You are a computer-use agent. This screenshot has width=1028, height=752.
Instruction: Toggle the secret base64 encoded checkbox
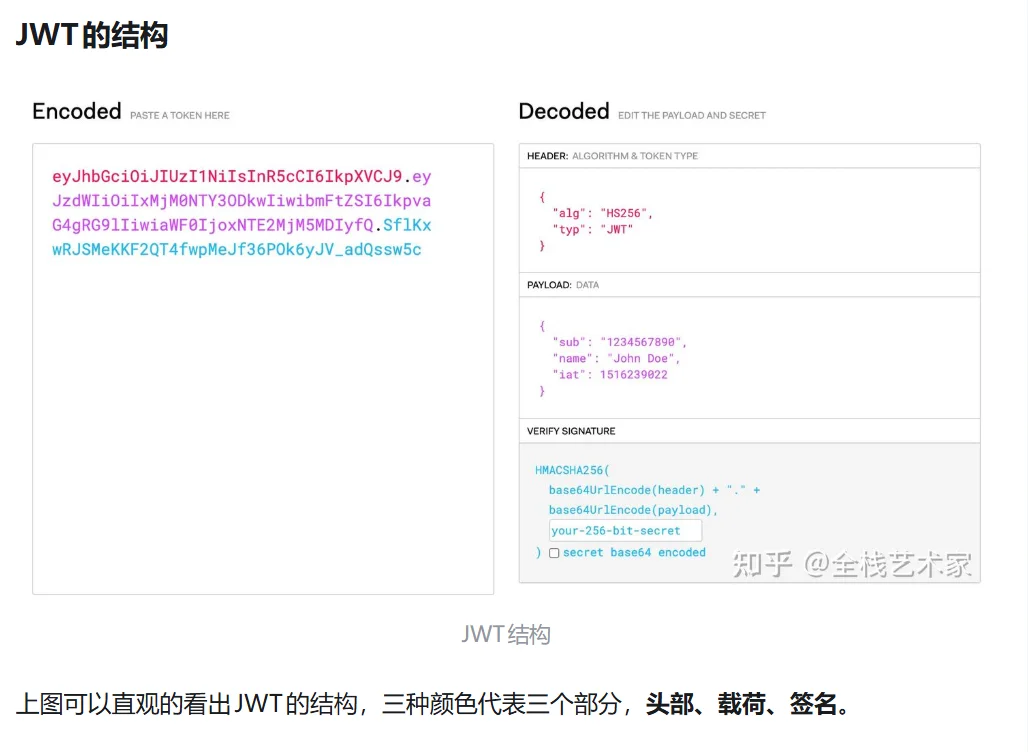click(x=554, y=553)
